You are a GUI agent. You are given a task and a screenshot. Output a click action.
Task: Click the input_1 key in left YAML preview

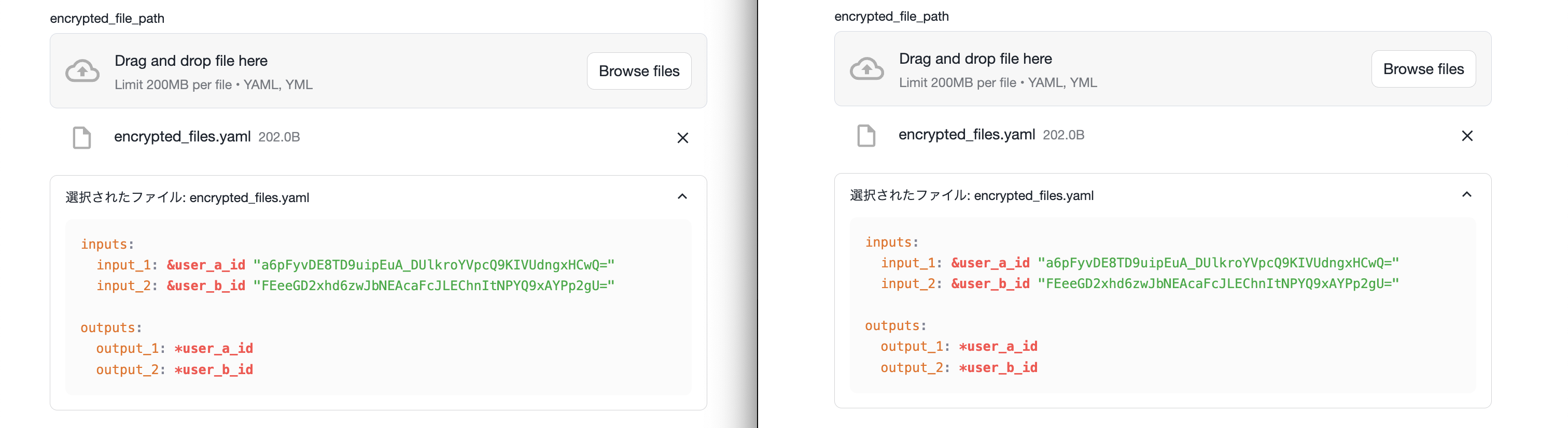pos(123,265)
